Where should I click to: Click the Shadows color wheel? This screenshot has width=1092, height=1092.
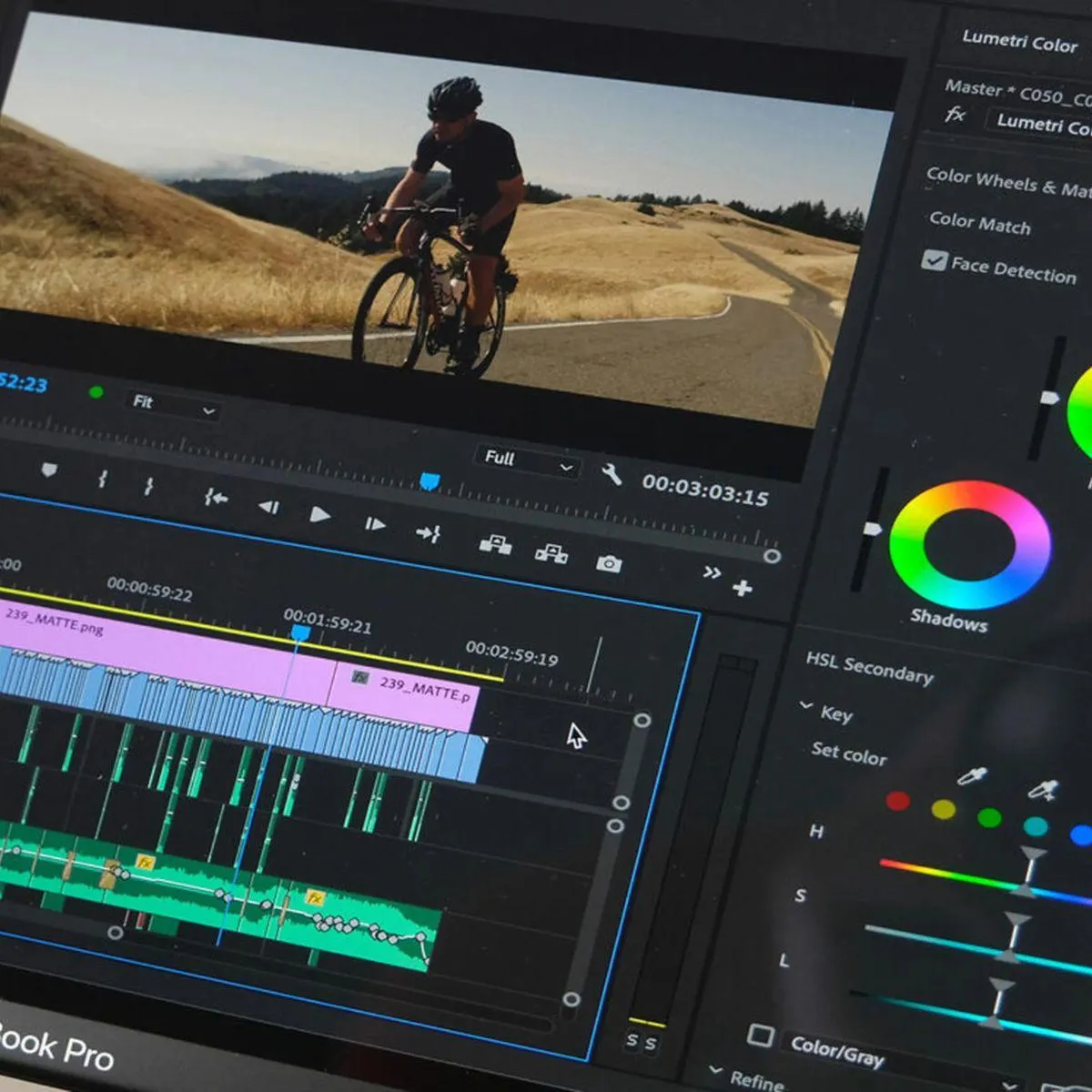point(969,545)
